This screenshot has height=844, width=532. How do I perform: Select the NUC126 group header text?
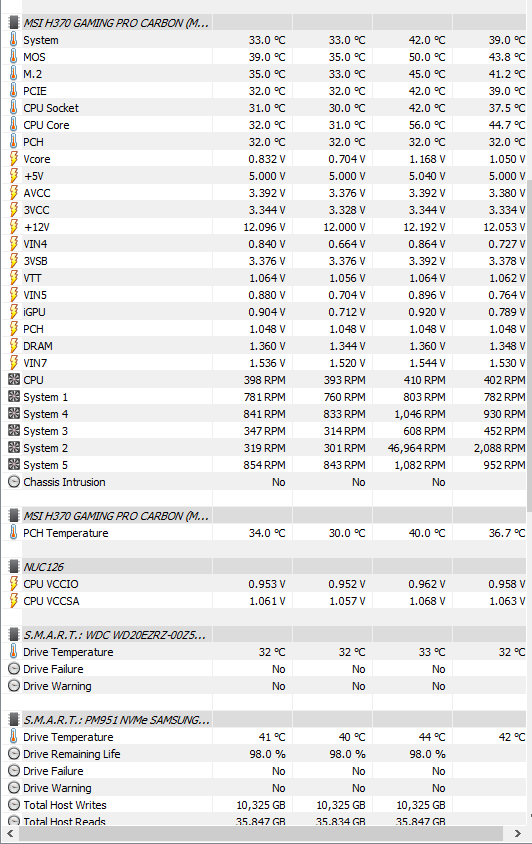[x=43, y=567]
